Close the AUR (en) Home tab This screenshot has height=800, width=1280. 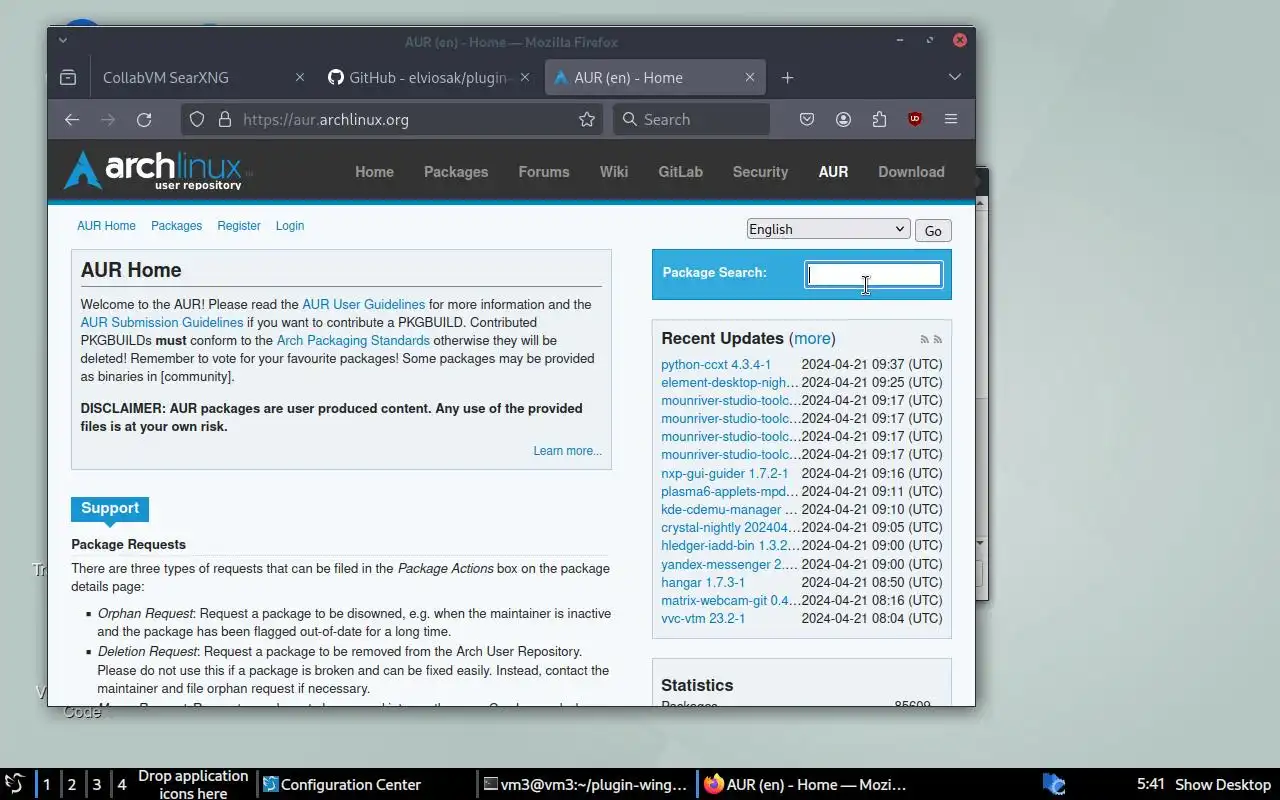tap(750, 77)
